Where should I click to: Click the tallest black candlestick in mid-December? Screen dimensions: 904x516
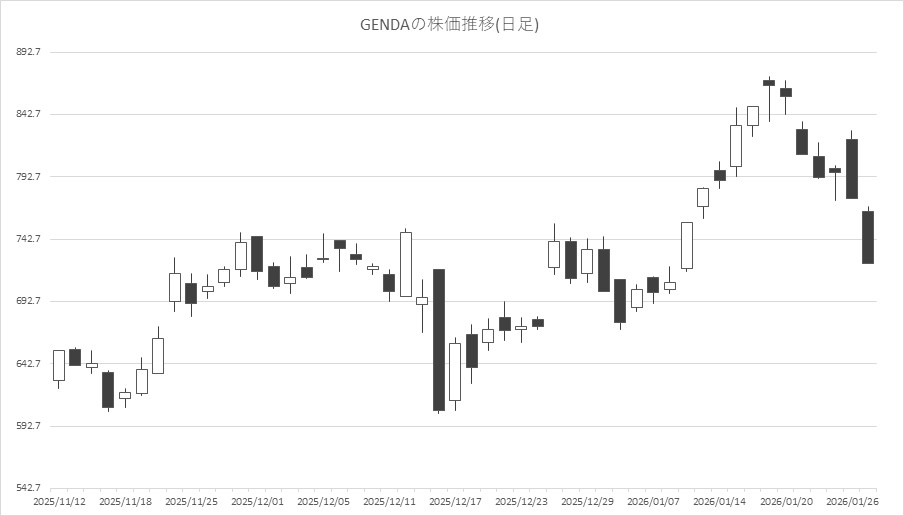point(438,340)
